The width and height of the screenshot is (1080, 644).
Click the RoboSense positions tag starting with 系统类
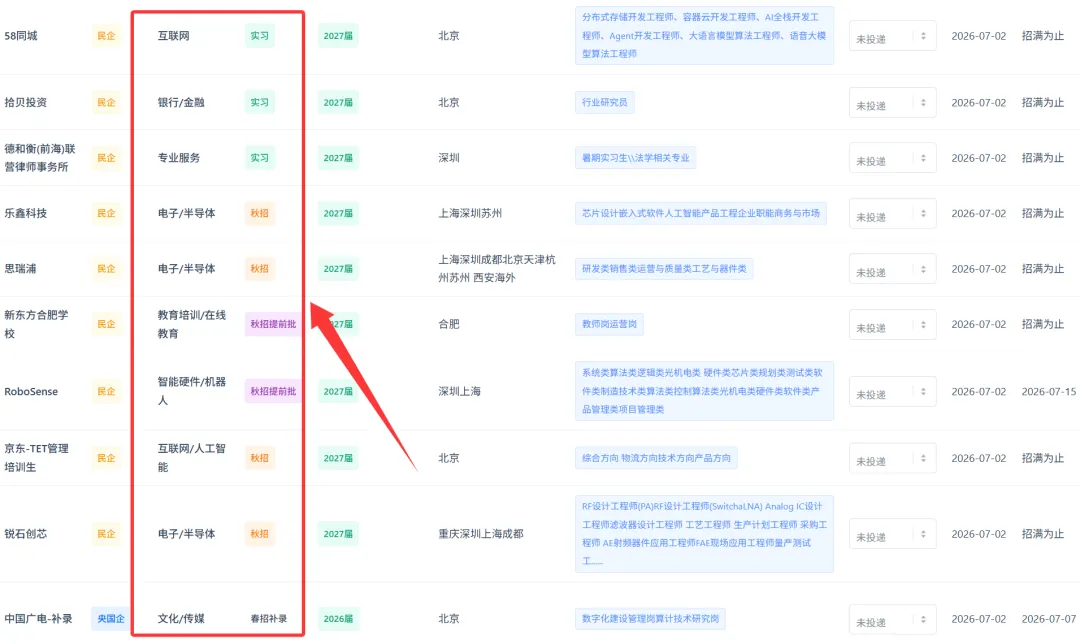(705, 391)
